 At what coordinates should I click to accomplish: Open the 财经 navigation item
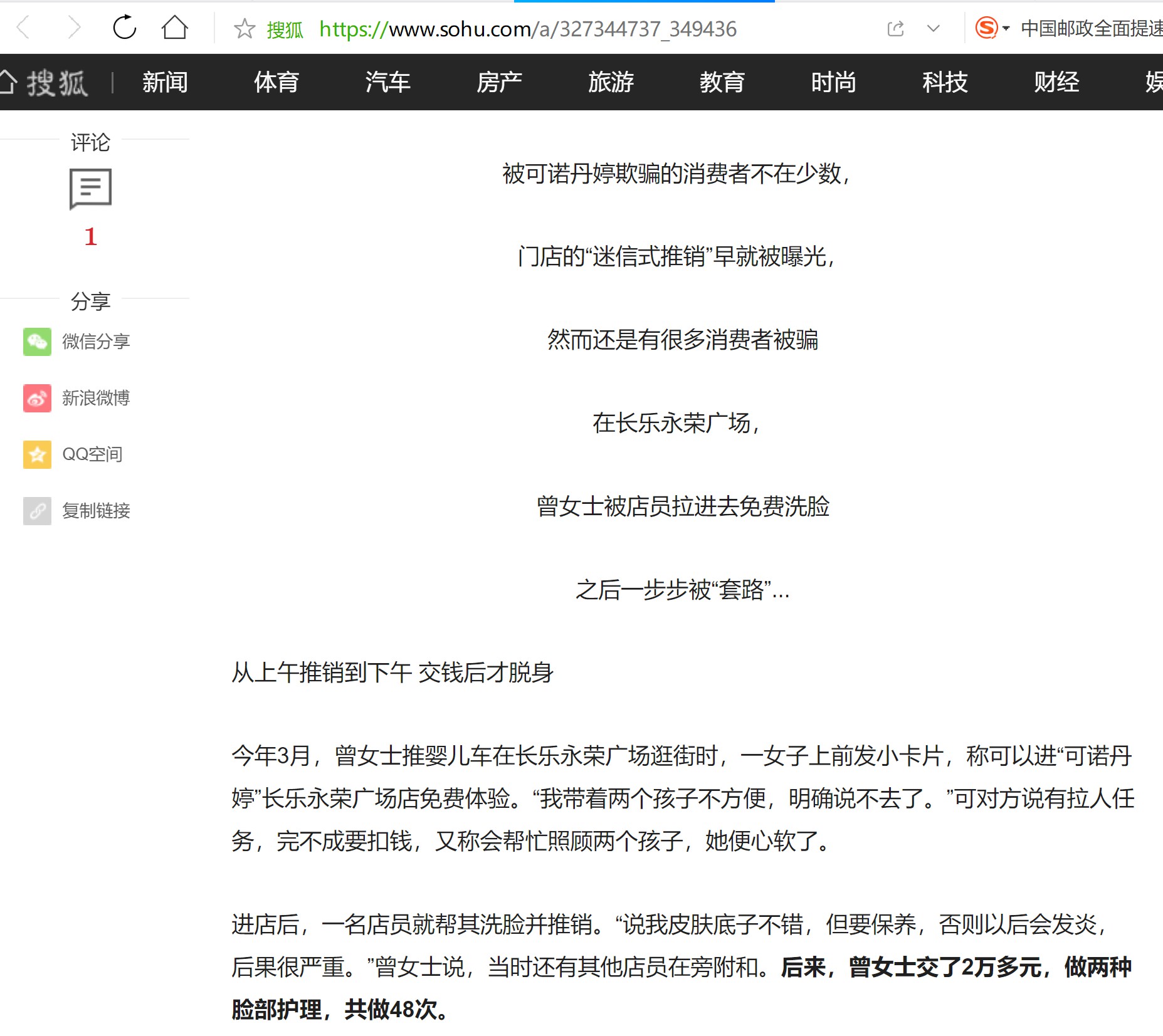[1056, 82]
